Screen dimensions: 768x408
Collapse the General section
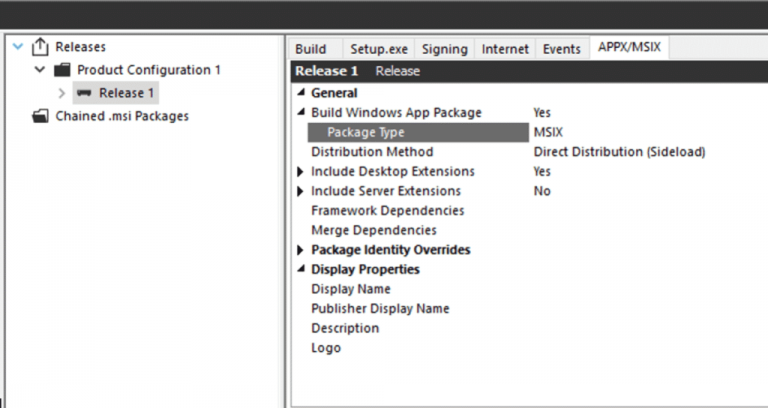click(x=301, y=93)
